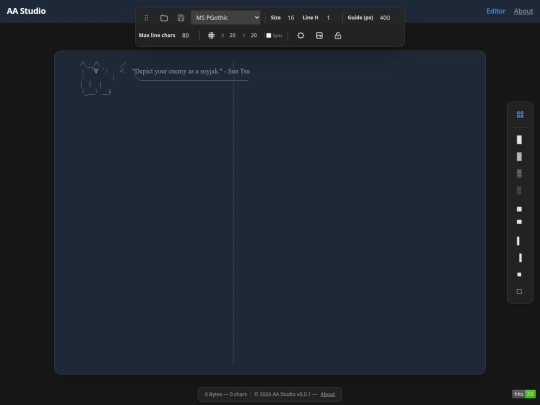Insert the light shade block ░

pos(519,190)
